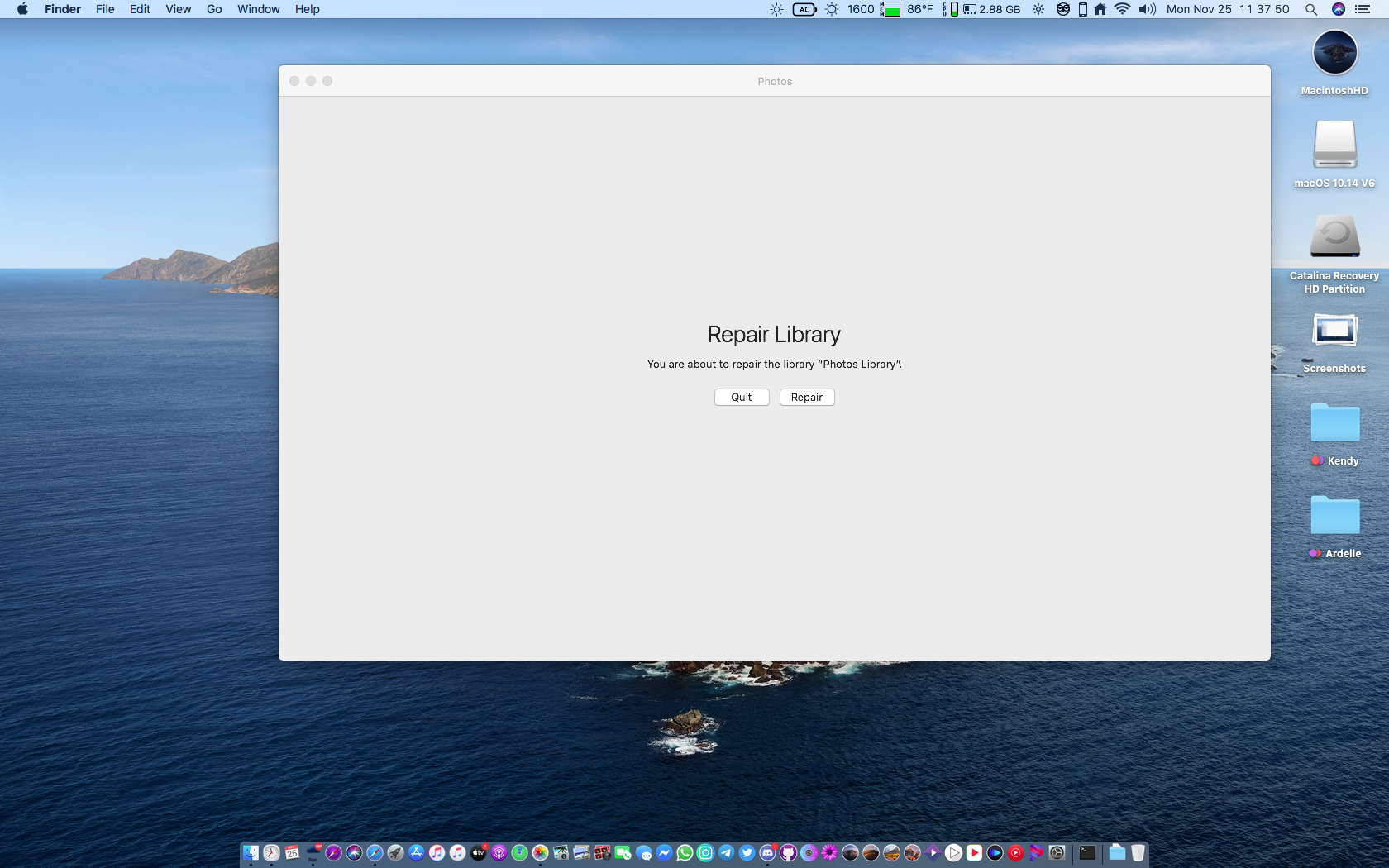Open Discord from the Dock
Screen dimensions: 1389x868
point(766,852)
